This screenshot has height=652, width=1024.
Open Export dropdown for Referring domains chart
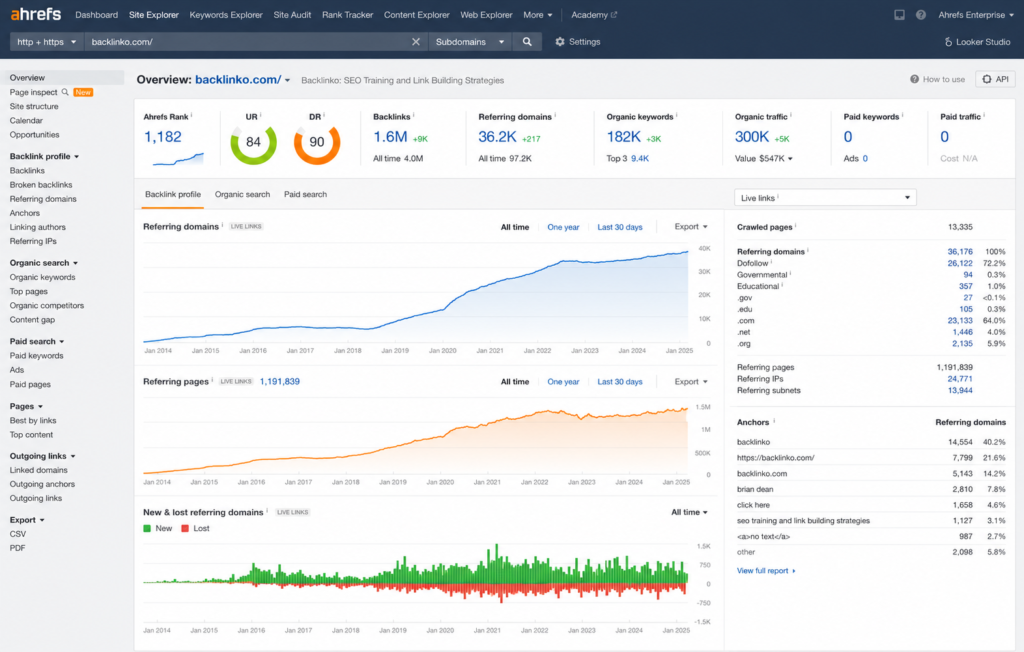(691, 227)
